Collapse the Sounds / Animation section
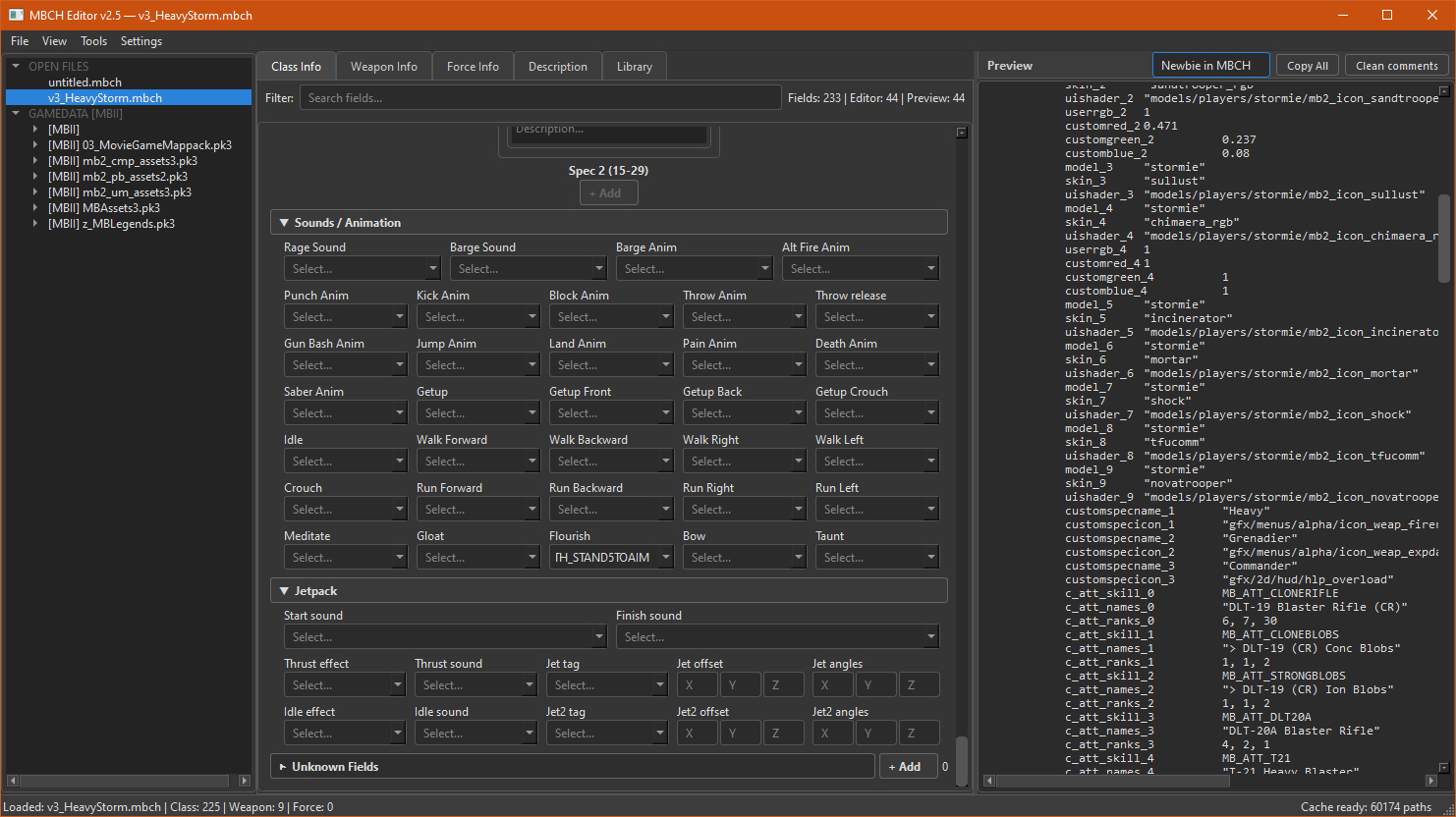This screenshot has height=817, width=1456. pyautogui.click(x=284, y=223)
